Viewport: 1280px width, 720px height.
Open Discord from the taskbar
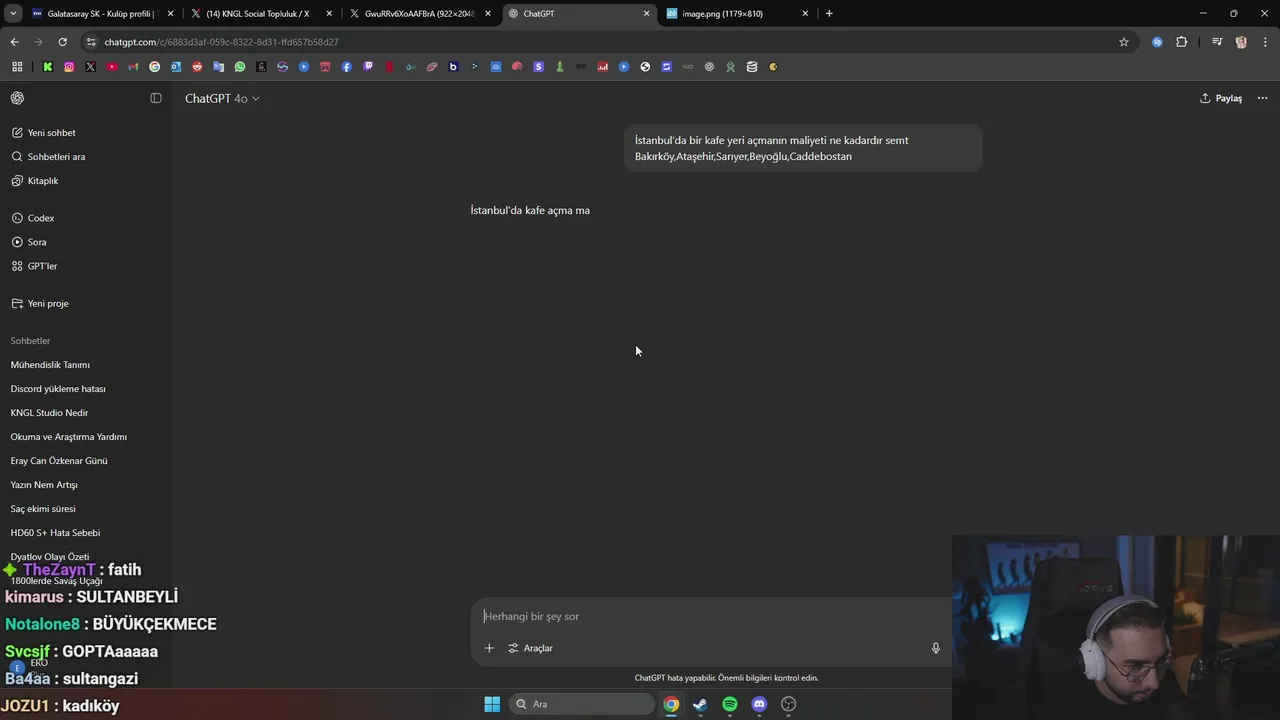(x=759, y=704)
